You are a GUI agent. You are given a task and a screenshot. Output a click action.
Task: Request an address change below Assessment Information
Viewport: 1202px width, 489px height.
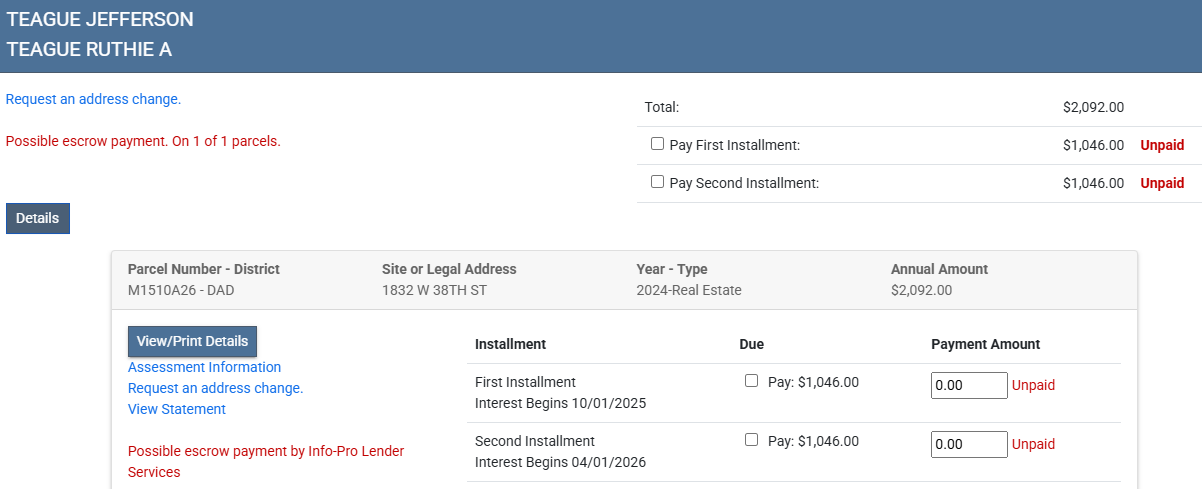[215, 388]
